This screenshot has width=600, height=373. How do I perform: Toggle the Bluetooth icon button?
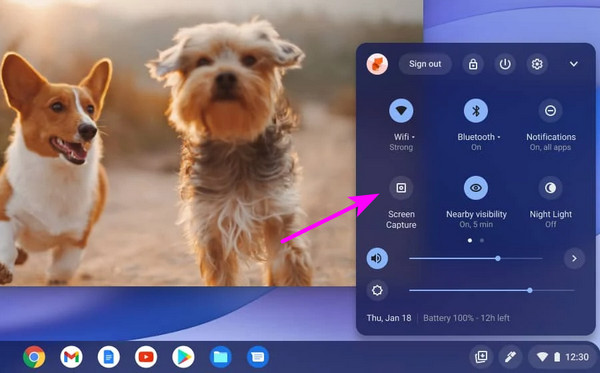476,111
